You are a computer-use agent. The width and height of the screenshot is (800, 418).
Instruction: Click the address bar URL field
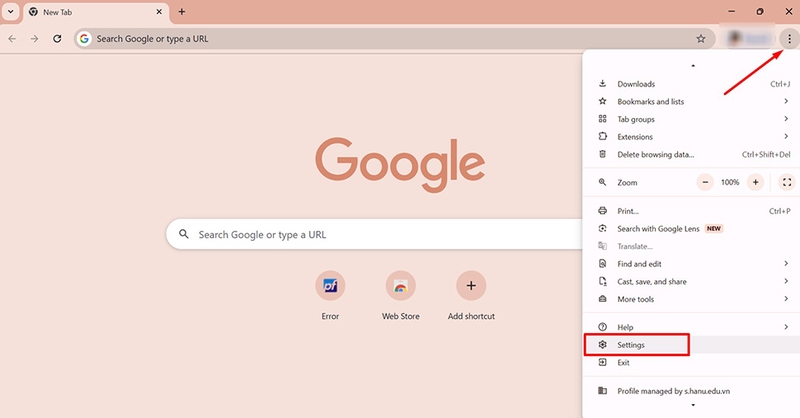[x=394, y=39]
